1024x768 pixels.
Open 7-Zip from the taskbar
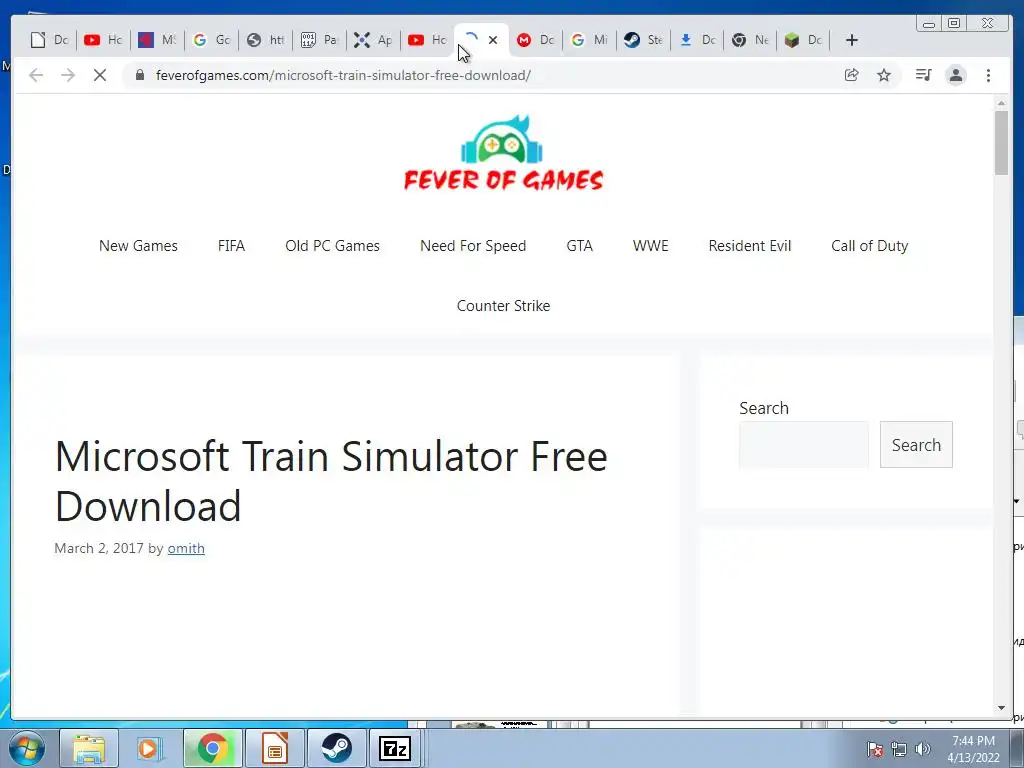396,748
